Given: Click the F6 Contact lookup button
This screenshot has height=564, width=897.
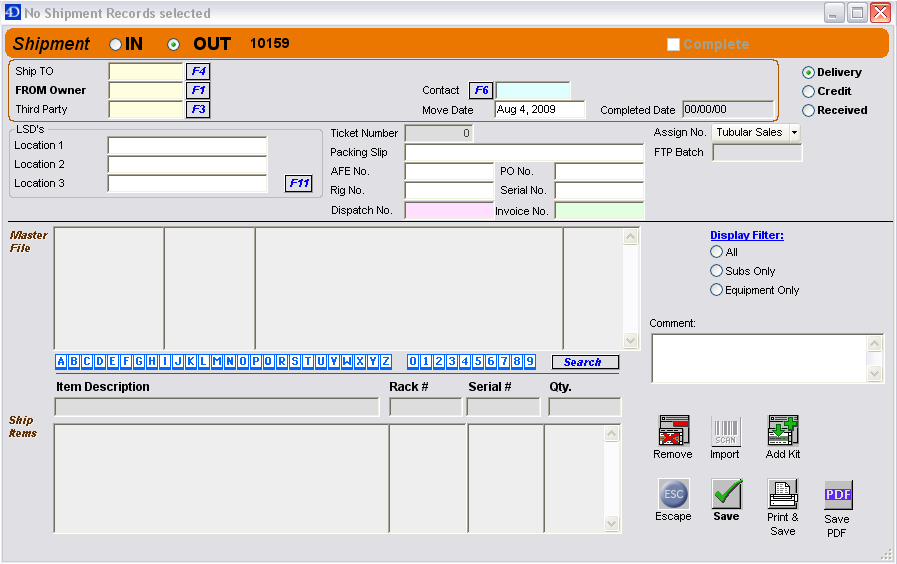Looking at the screenshot, I should [481, 90].
